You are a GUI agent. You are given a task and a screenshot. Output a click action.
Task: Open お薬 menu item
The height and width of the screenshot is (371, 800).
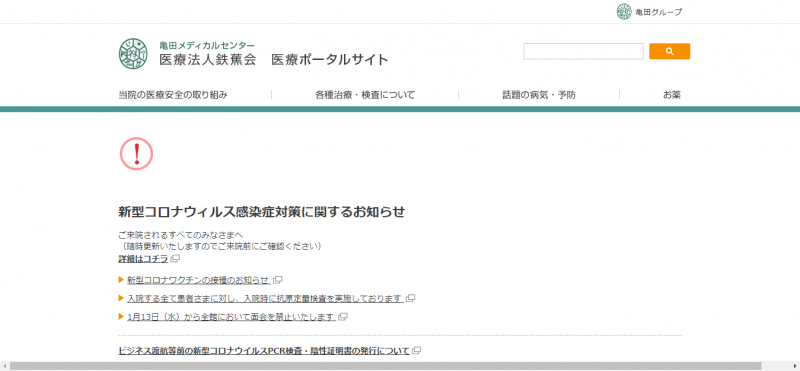[671, 95]
